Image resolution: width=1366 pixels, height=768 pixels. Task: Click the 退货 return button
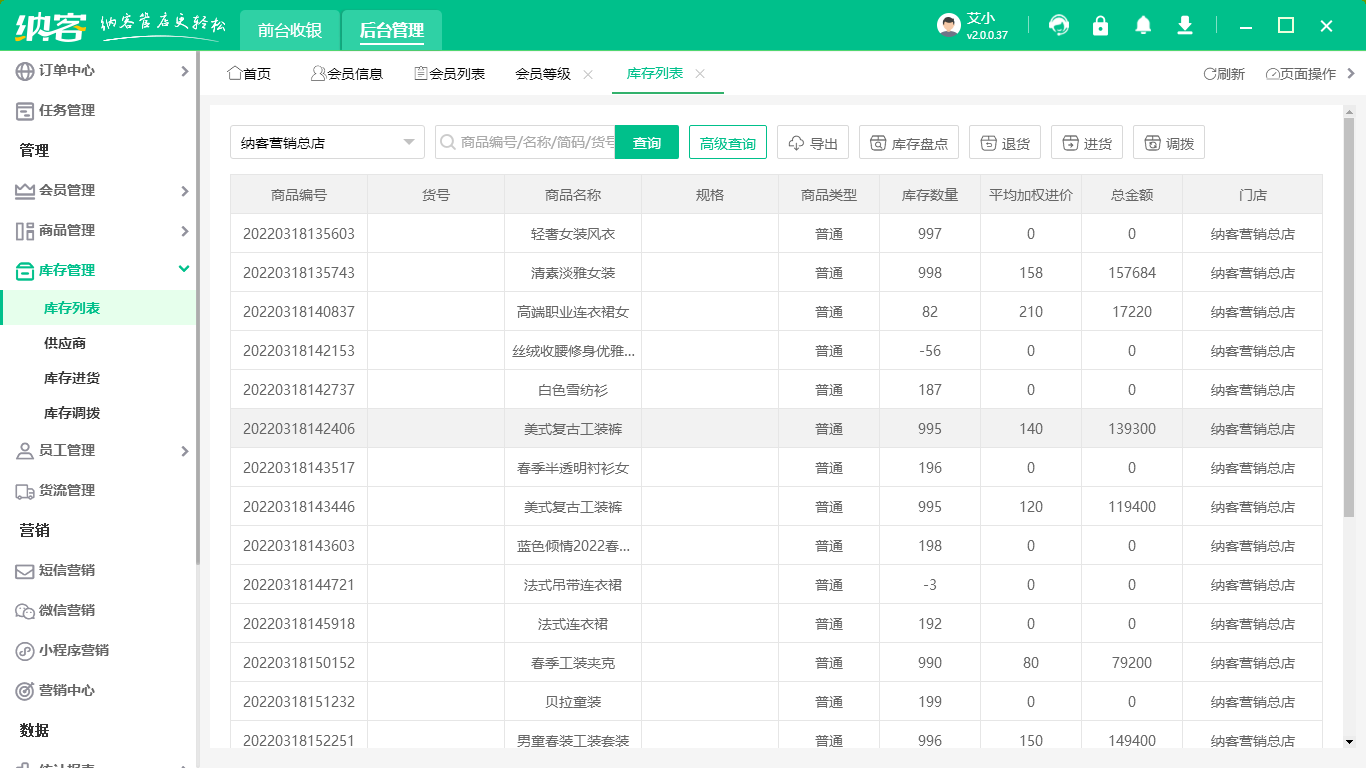tap(1005, 142)
